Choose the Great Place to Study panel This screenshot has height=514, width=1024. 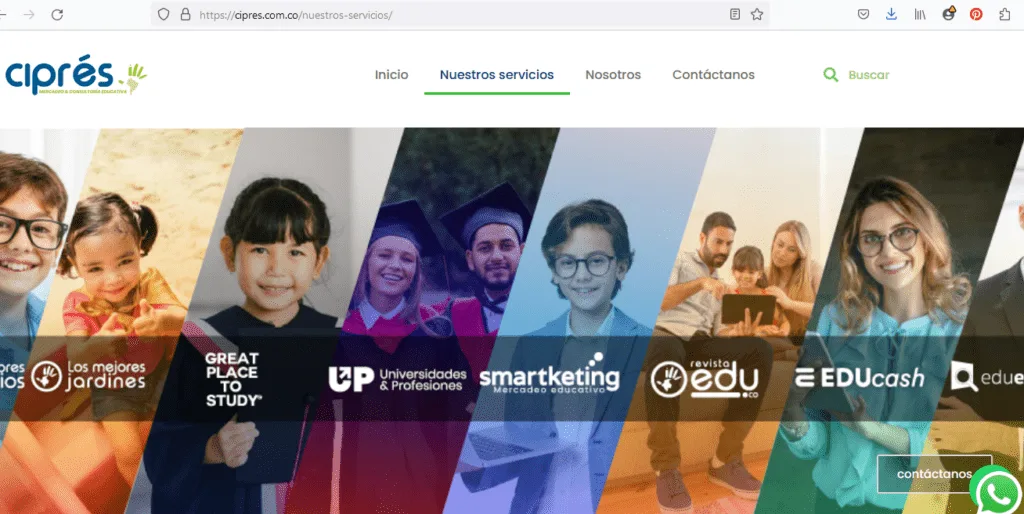pos(232,379)
